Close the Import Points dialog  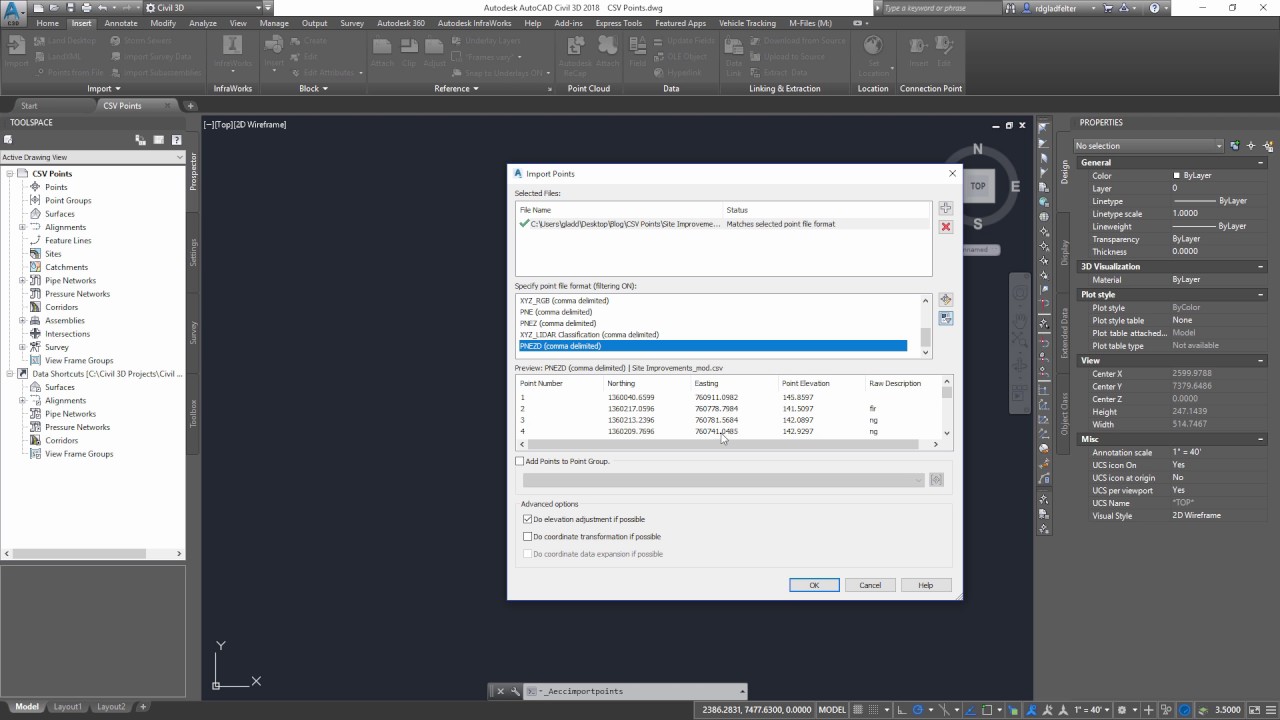coord(952,173)
